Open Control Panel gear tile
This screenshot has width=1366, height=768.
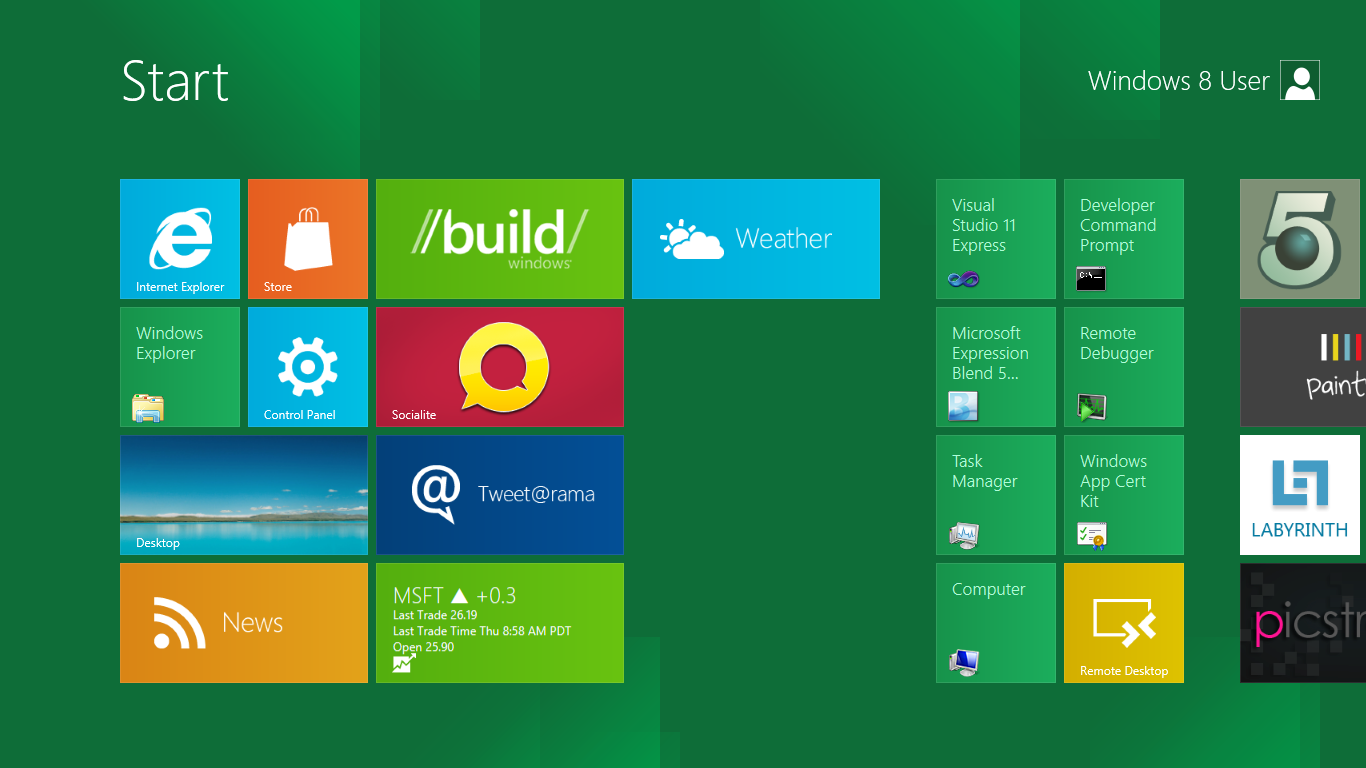pos(308,367)
